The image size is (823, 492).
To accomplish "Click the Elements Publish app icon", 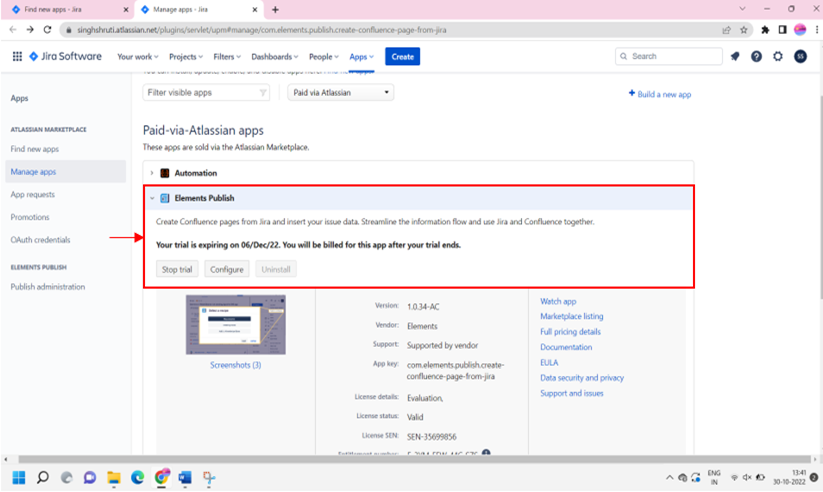I will pos(165,198).
